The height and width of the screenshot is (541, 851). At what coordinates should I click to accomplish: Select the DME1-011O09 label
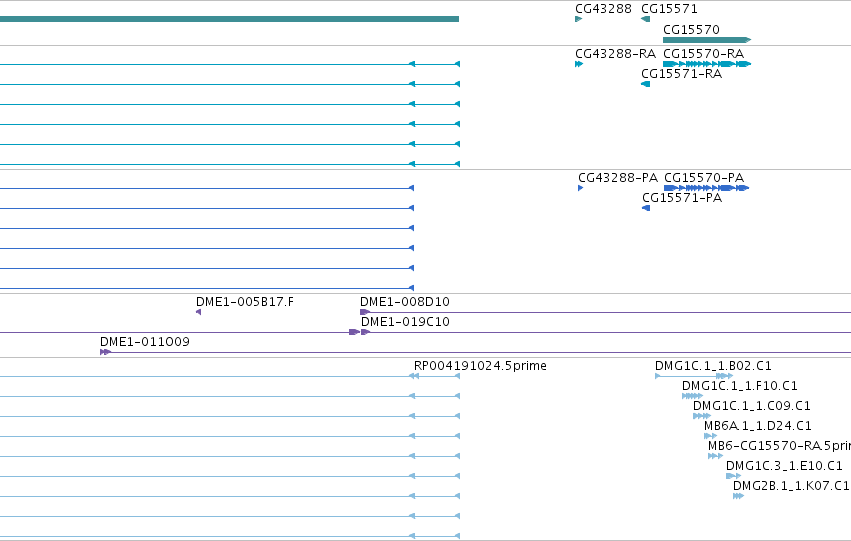[x=144, y=342]
